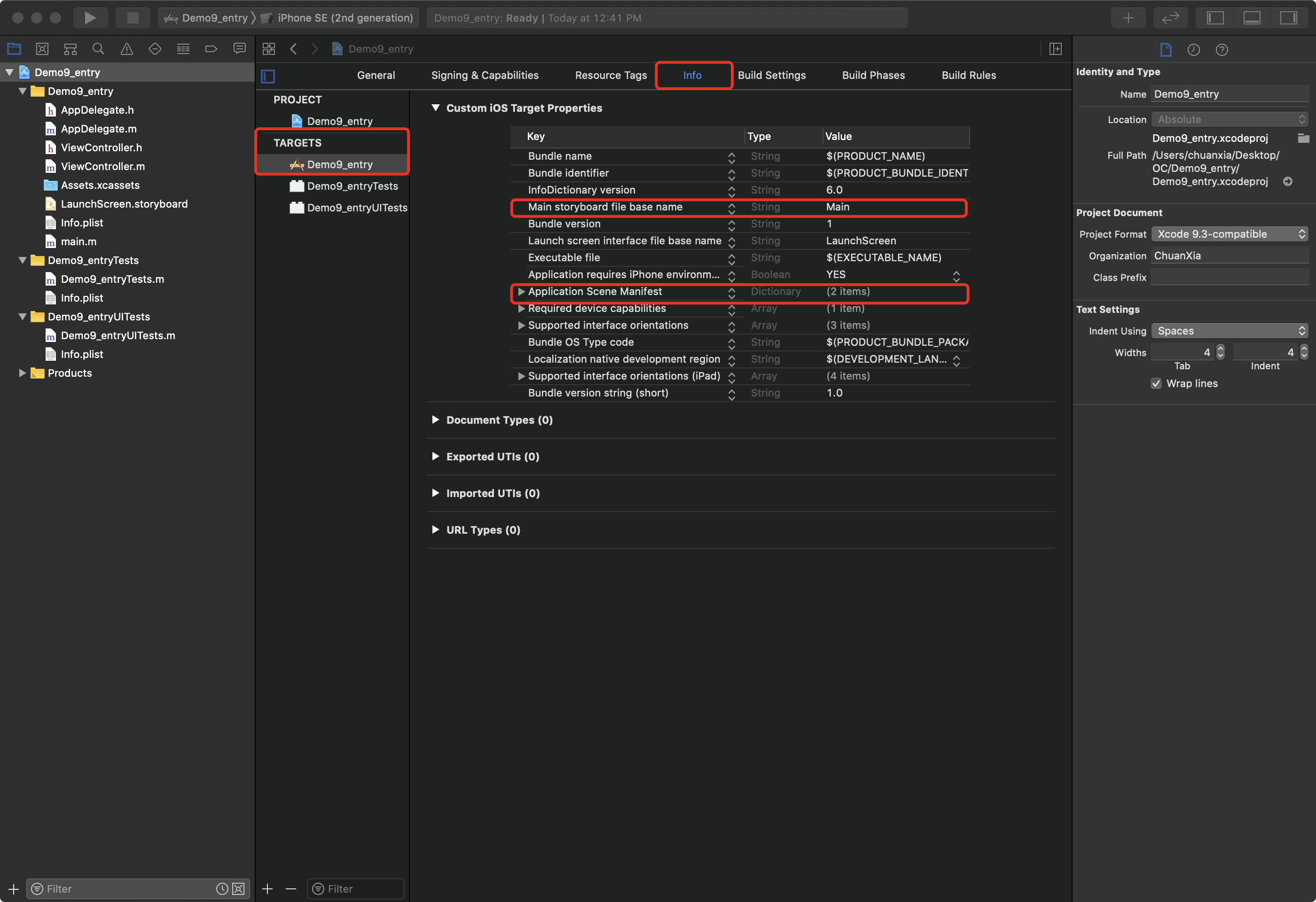Add an editor pane on right
The width and height of the screenshot is (1316, 902).
1055,49
